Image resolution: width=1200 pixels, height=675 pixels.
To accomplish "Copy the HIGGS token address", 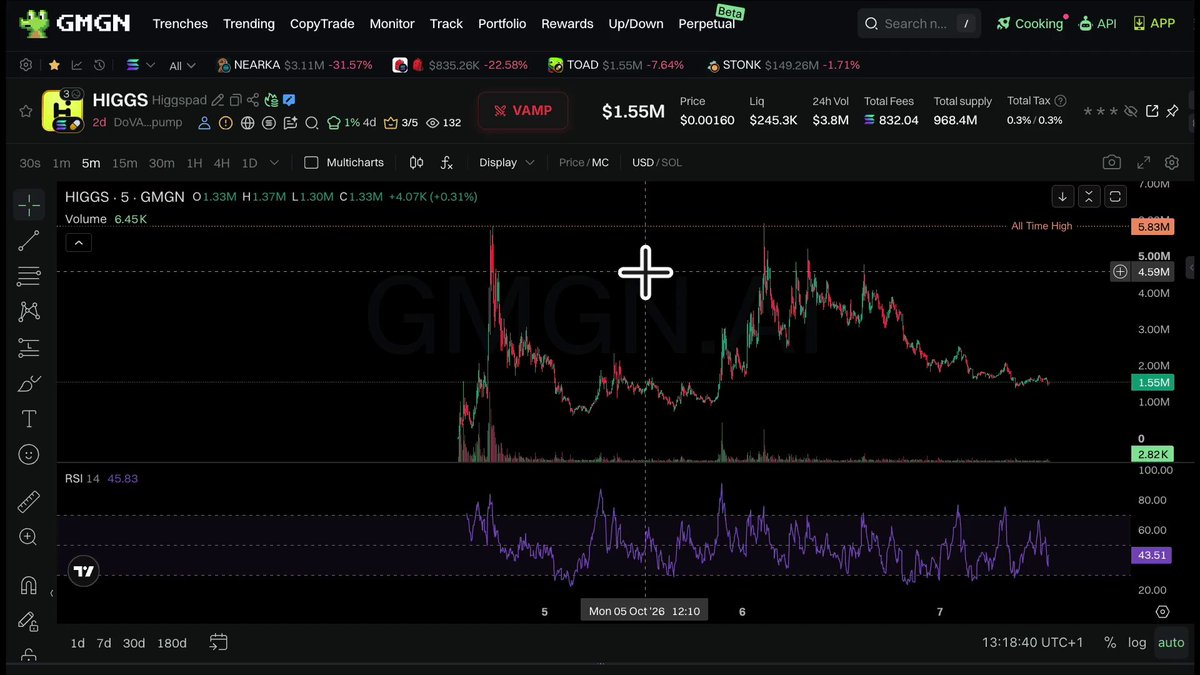I will click(x=235, y=100).
